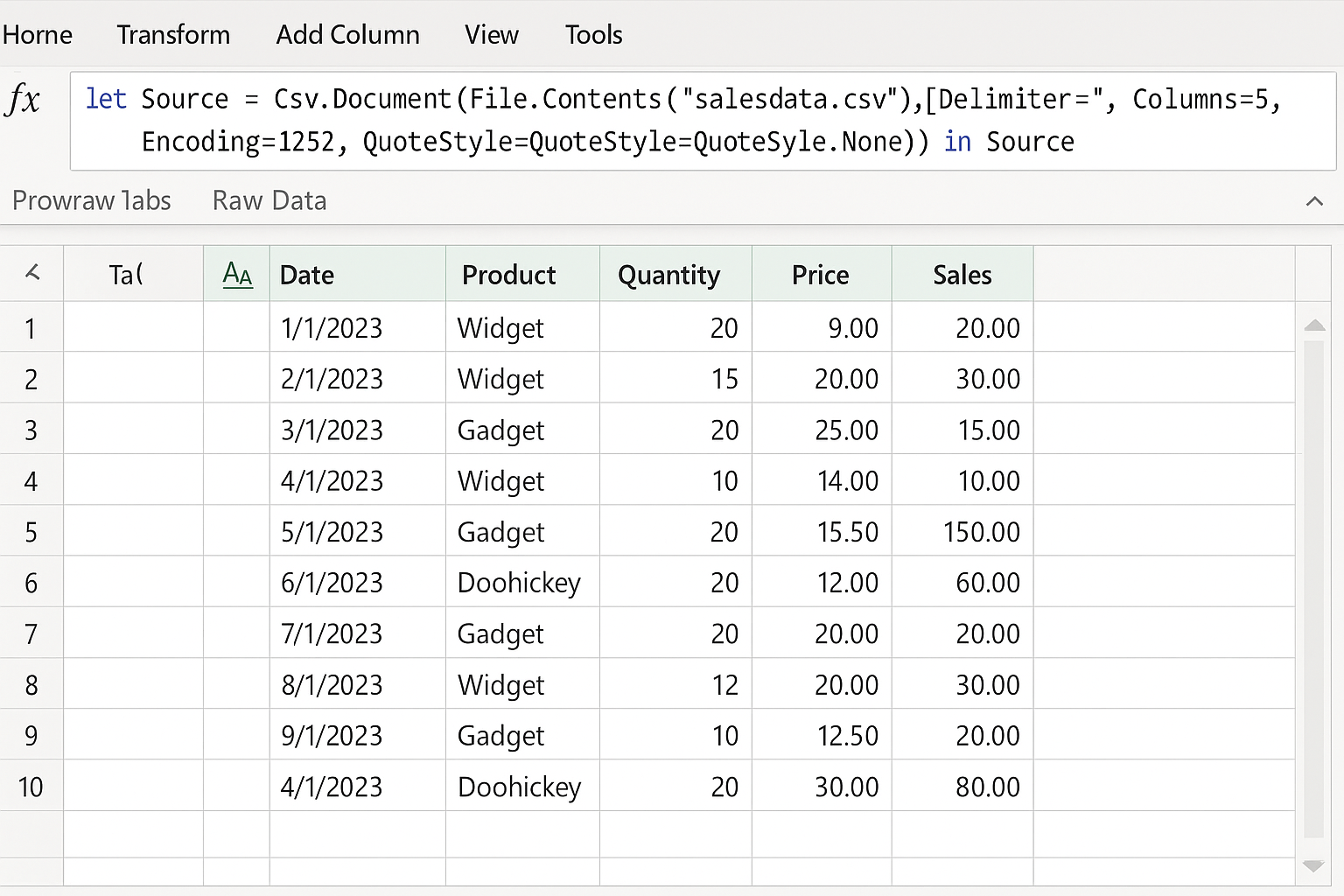Click the scroll up arrow
The width and height of the screenshot is (1344, 896).
1313,325
